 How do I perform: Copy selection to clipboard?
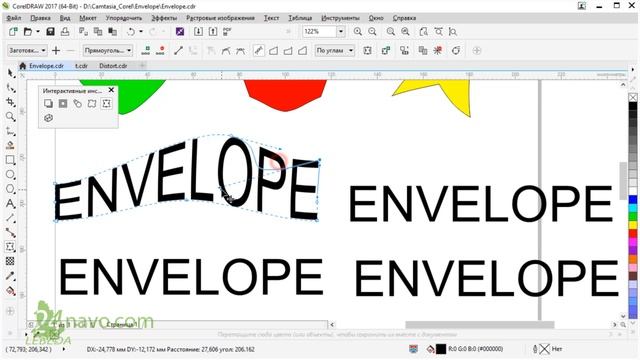pos(98,31)
